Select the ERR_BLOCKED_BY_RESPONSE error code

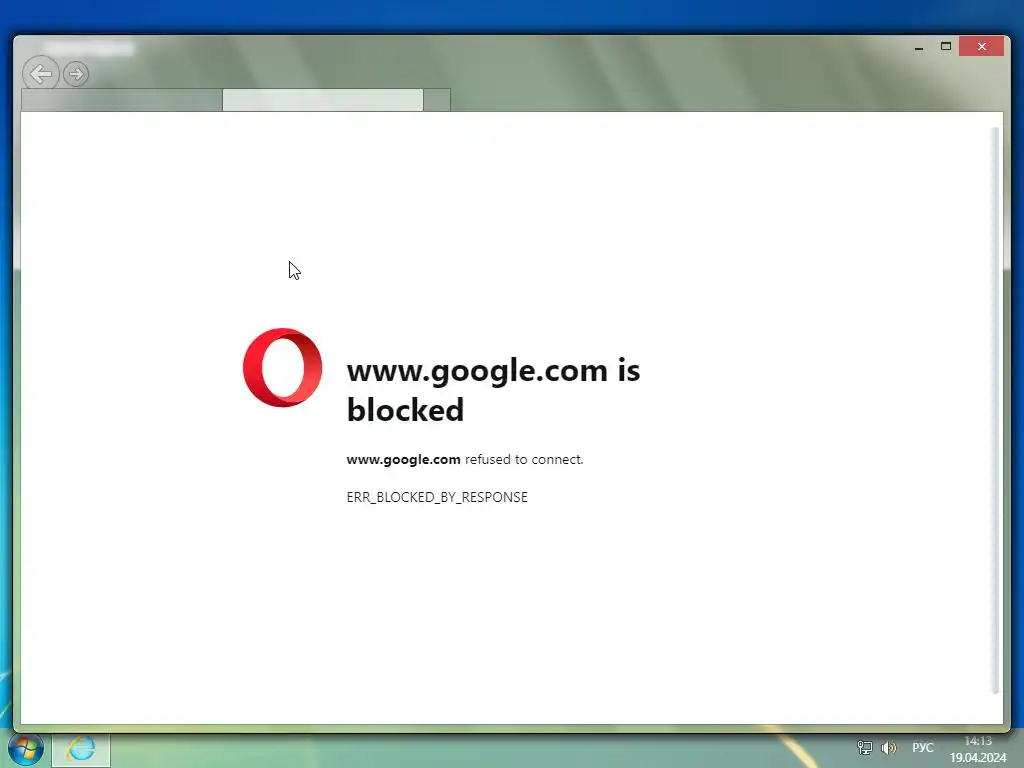pos(437,497)
